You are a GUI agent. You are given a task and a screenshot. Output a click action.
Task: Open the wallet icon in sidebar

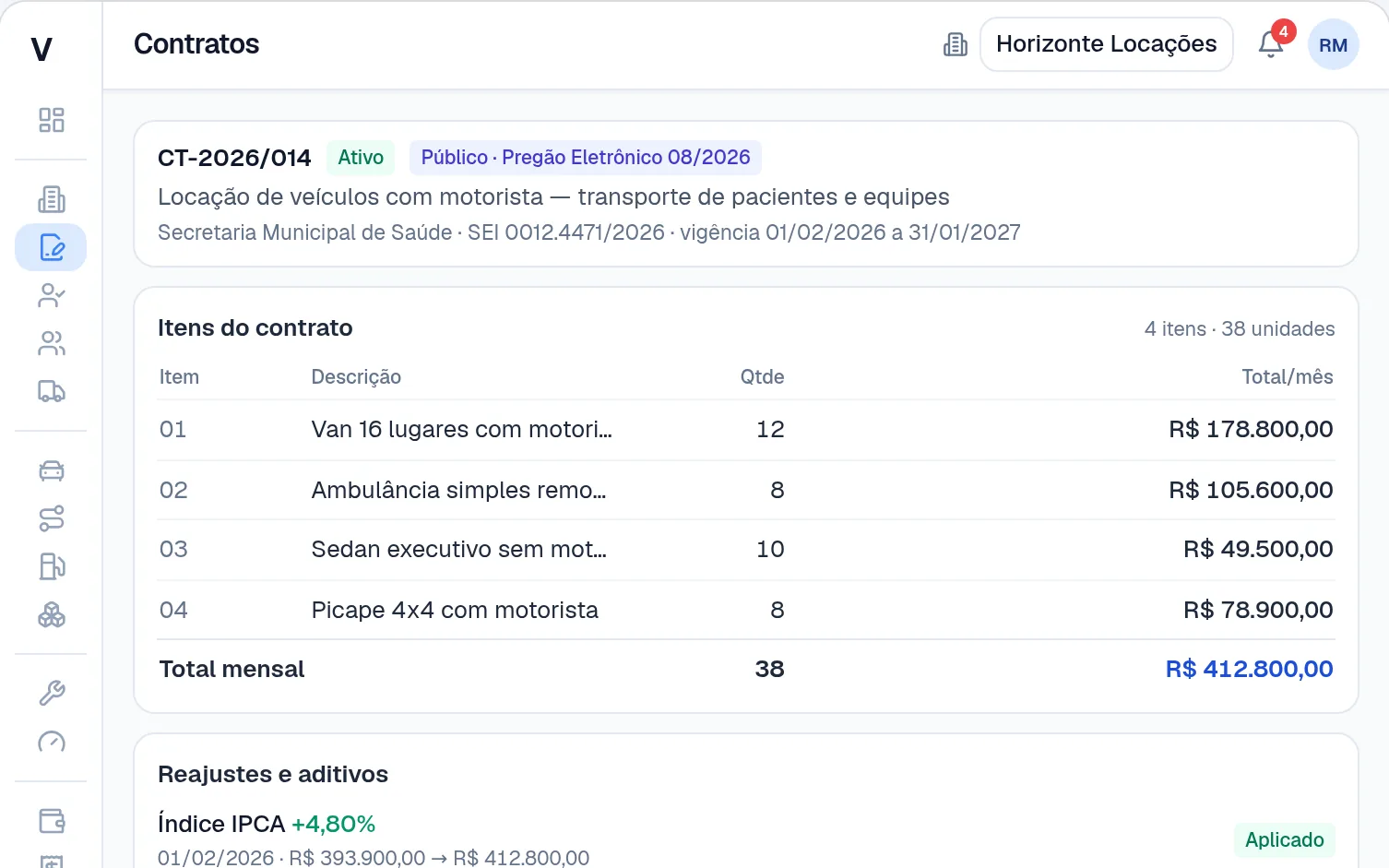[x=51, y=821]
